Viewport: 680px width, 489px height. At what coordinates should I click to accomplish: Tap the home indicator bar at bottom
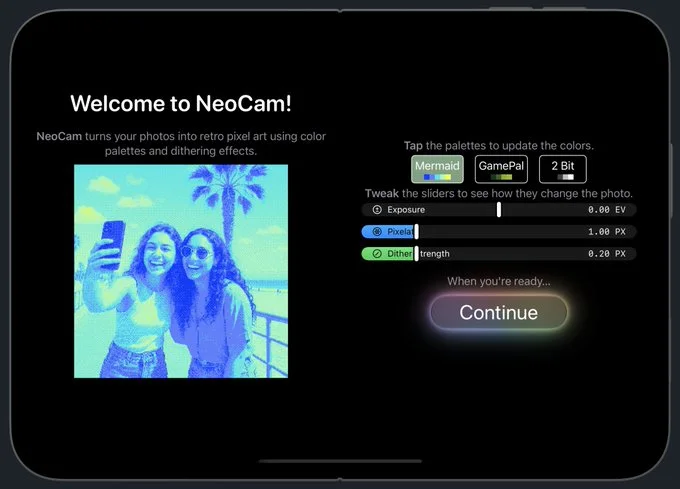point(340,461)
